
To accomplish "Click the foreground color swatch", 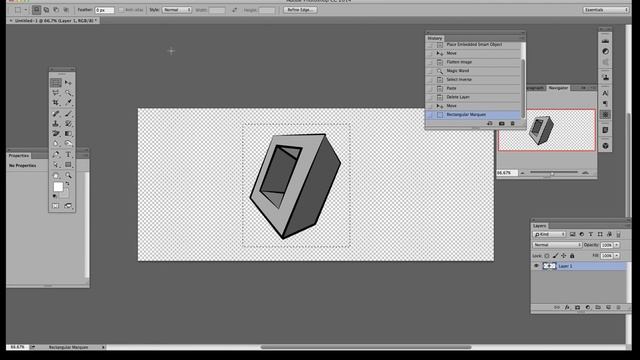I will [58, 187].
